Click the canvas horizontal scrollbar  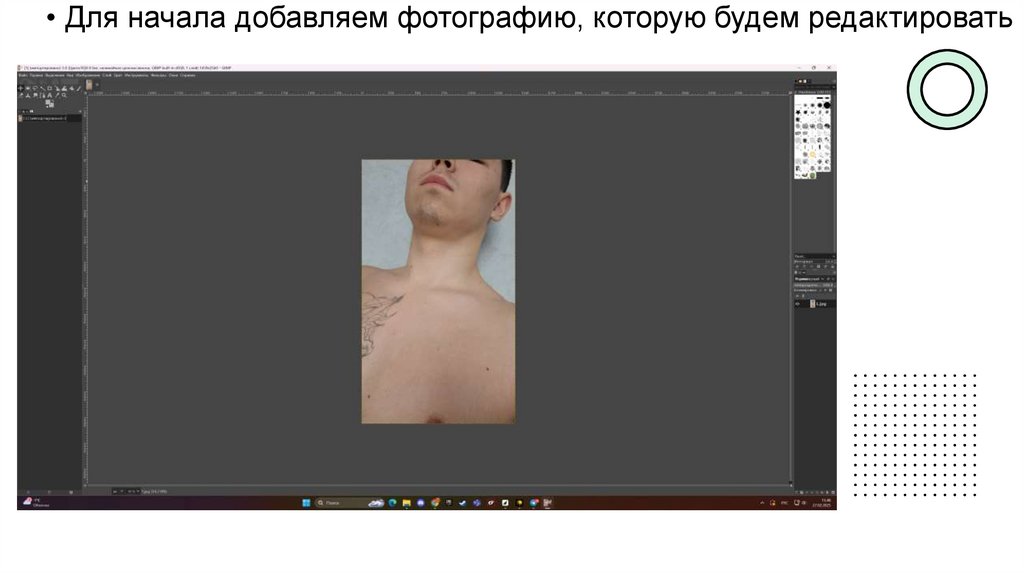(x=438, y=486)
